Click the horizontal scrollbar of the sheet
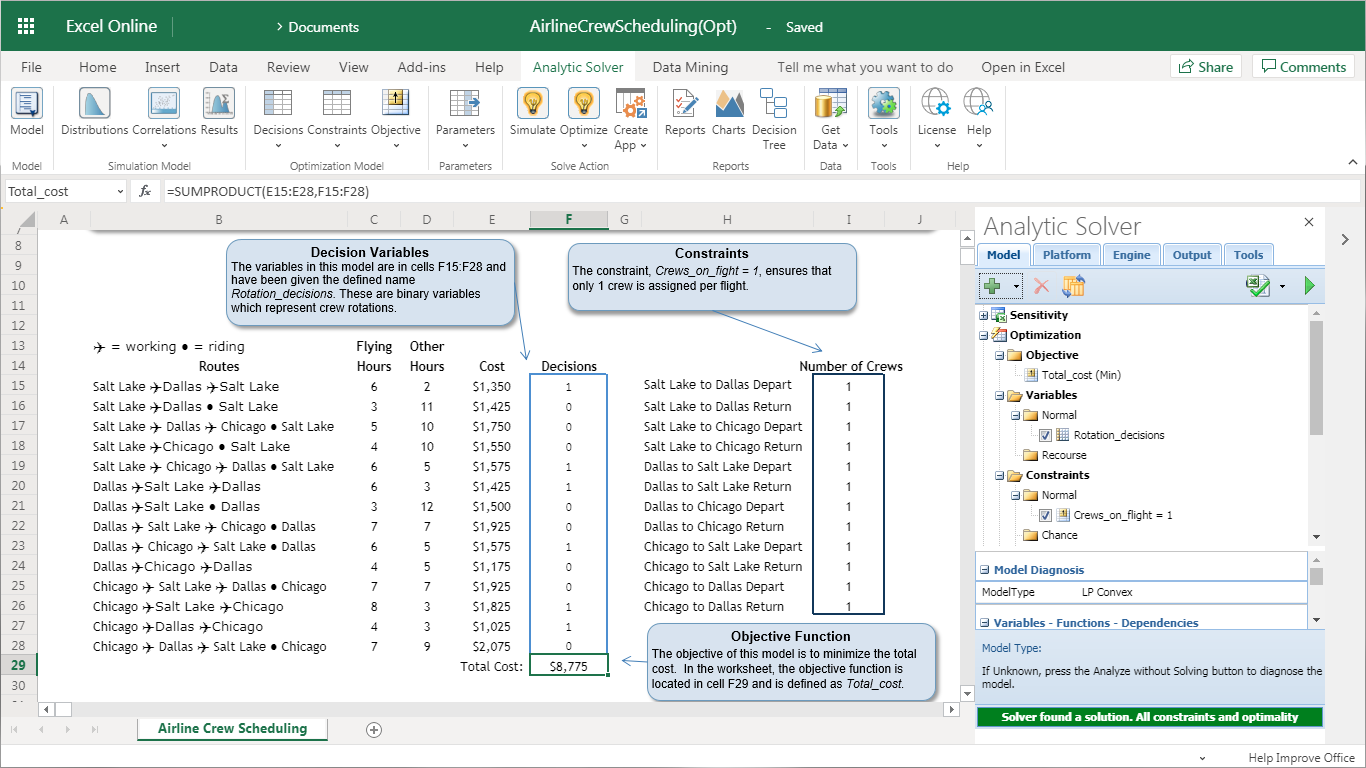This screenshot has height=768, width=1366. click(500, 709)
